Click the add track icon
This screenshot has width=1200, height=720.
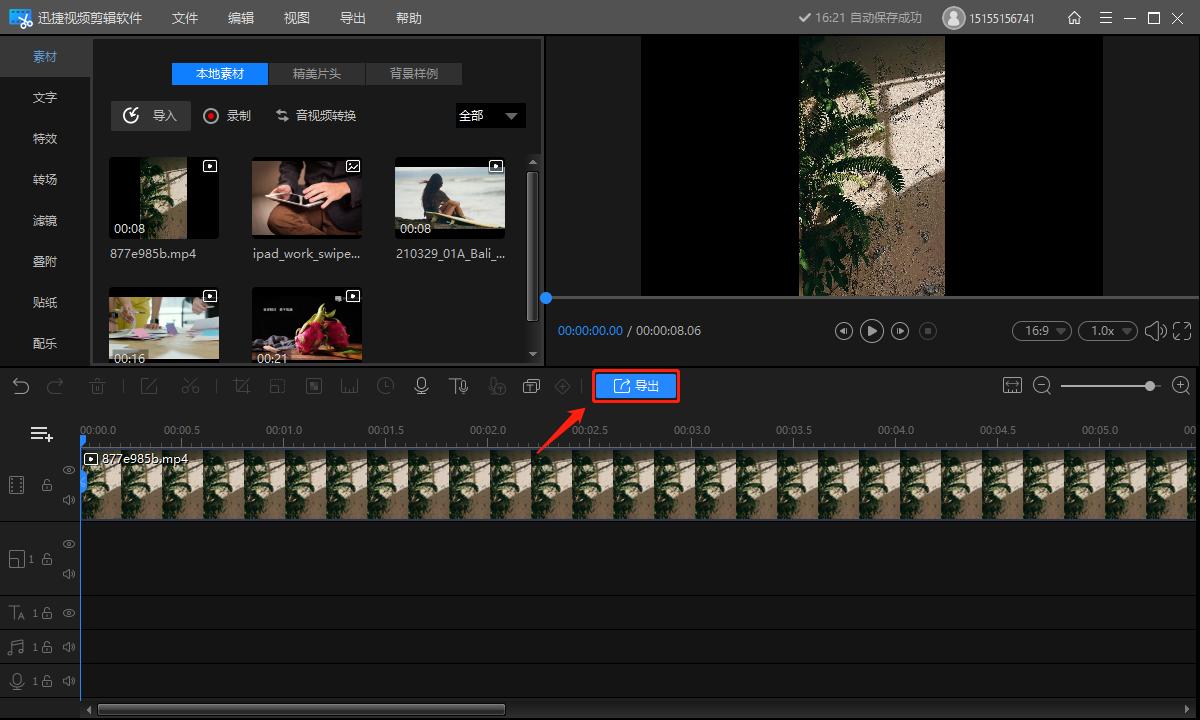pyautogui.click(x=41, y=434)
